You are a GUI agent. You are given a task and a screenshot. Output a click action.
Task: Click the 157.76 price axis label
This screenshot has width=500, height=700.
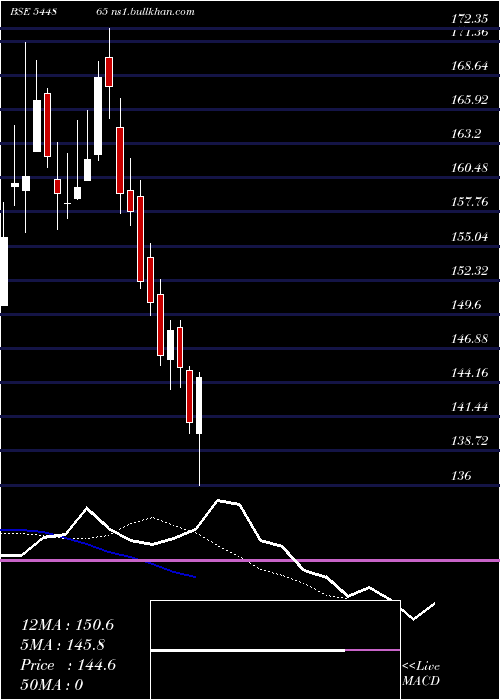coord(470,202)
